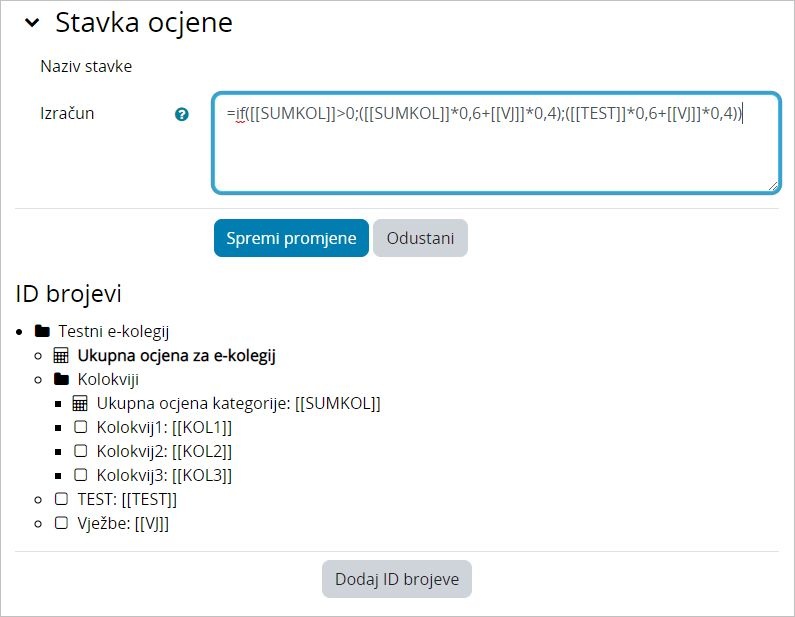Click the Stavka ocjene section heading
Screen dimensions: 795x617
click(x=144, y=23)
